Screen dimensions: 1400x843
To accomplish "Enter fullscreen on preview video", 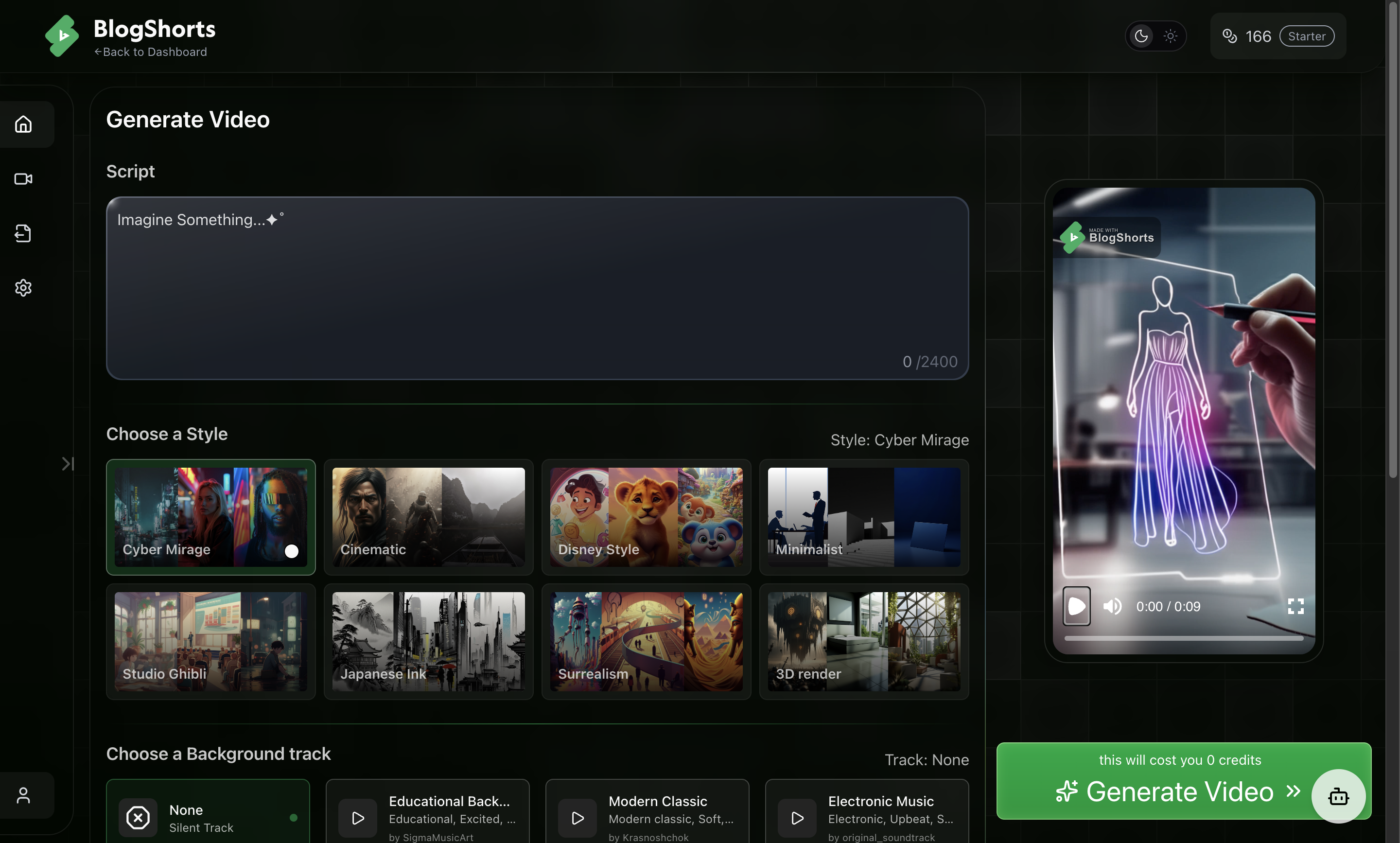I will pos(1295,606).
